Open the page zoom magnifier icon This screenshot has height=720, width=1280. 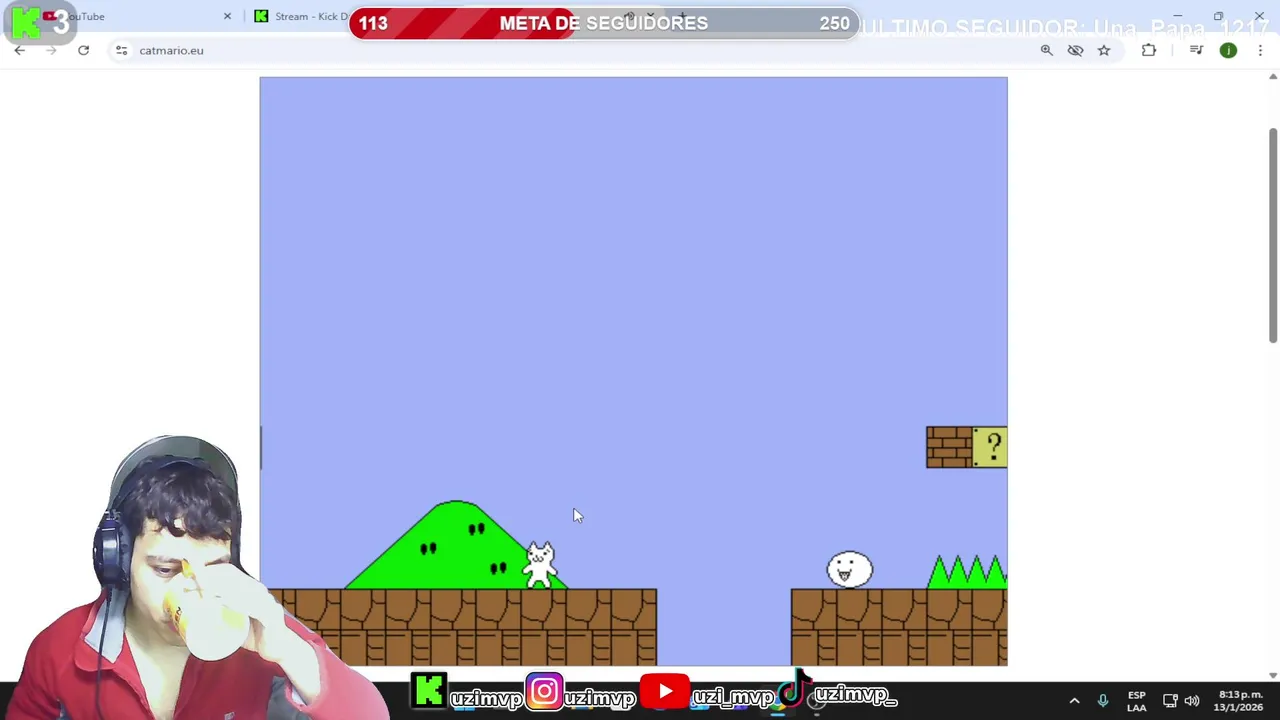pyautogui.click(x=1046, y=50)
